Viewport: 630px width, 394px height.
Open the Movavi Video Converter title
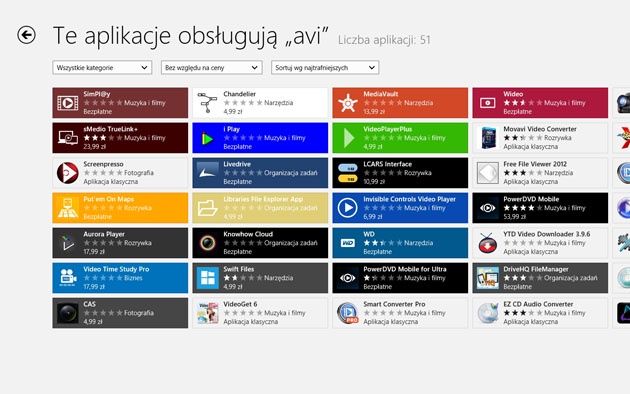[540, 129]
